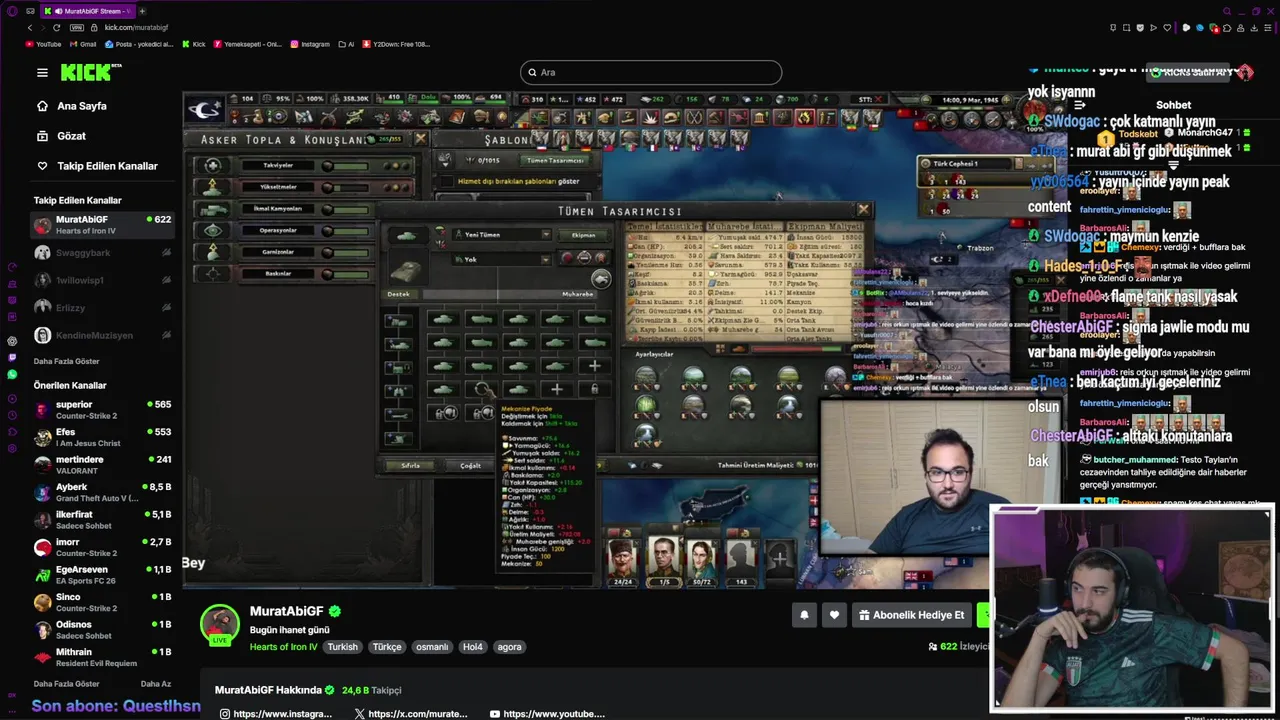This screenshot has height=720, width=1280.
Task: Click Çoğalt button in designer
Action: tap(470, 466)
